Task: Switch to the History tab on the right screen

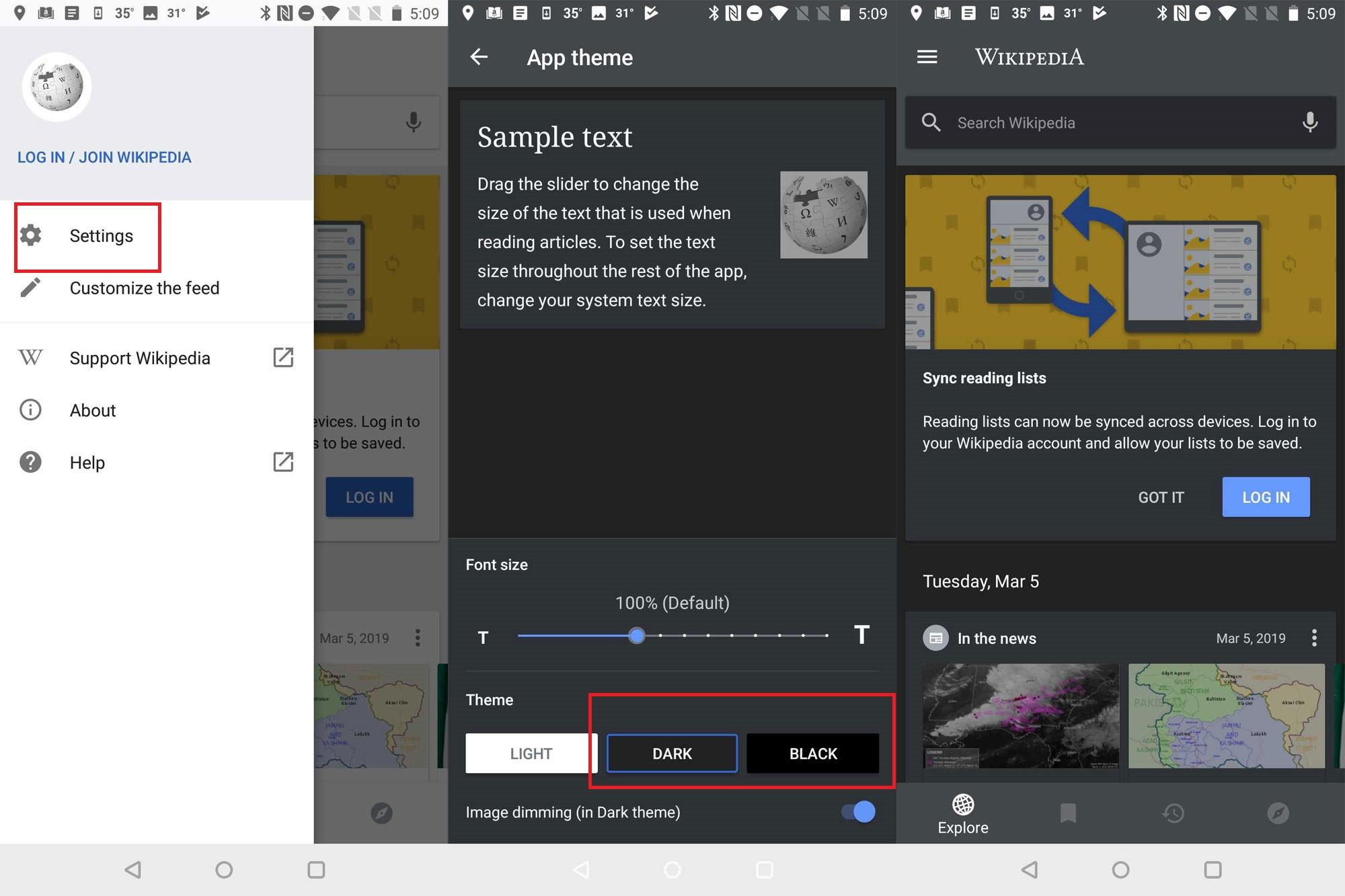Action: click(x=1174, y=813)
